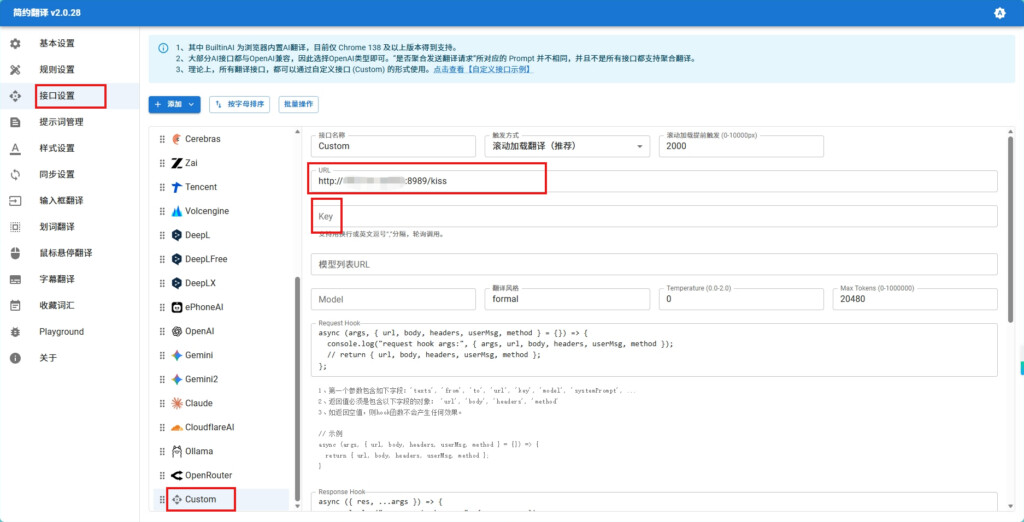
Task: Click the 鼠标悬停翻译 mouse icon
Action: click(x=15, y=253)
